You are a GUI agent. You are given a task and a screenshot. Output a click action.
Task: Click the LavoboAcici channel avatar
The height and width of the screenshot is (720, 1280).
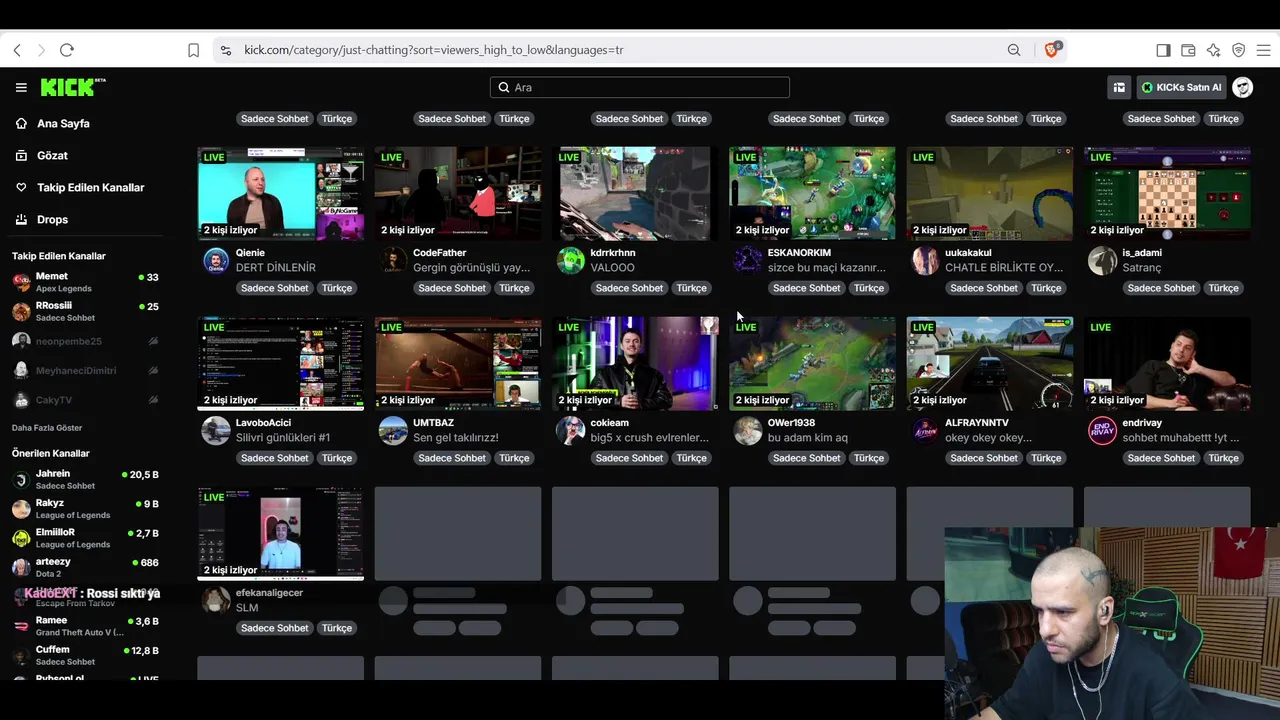216,431
